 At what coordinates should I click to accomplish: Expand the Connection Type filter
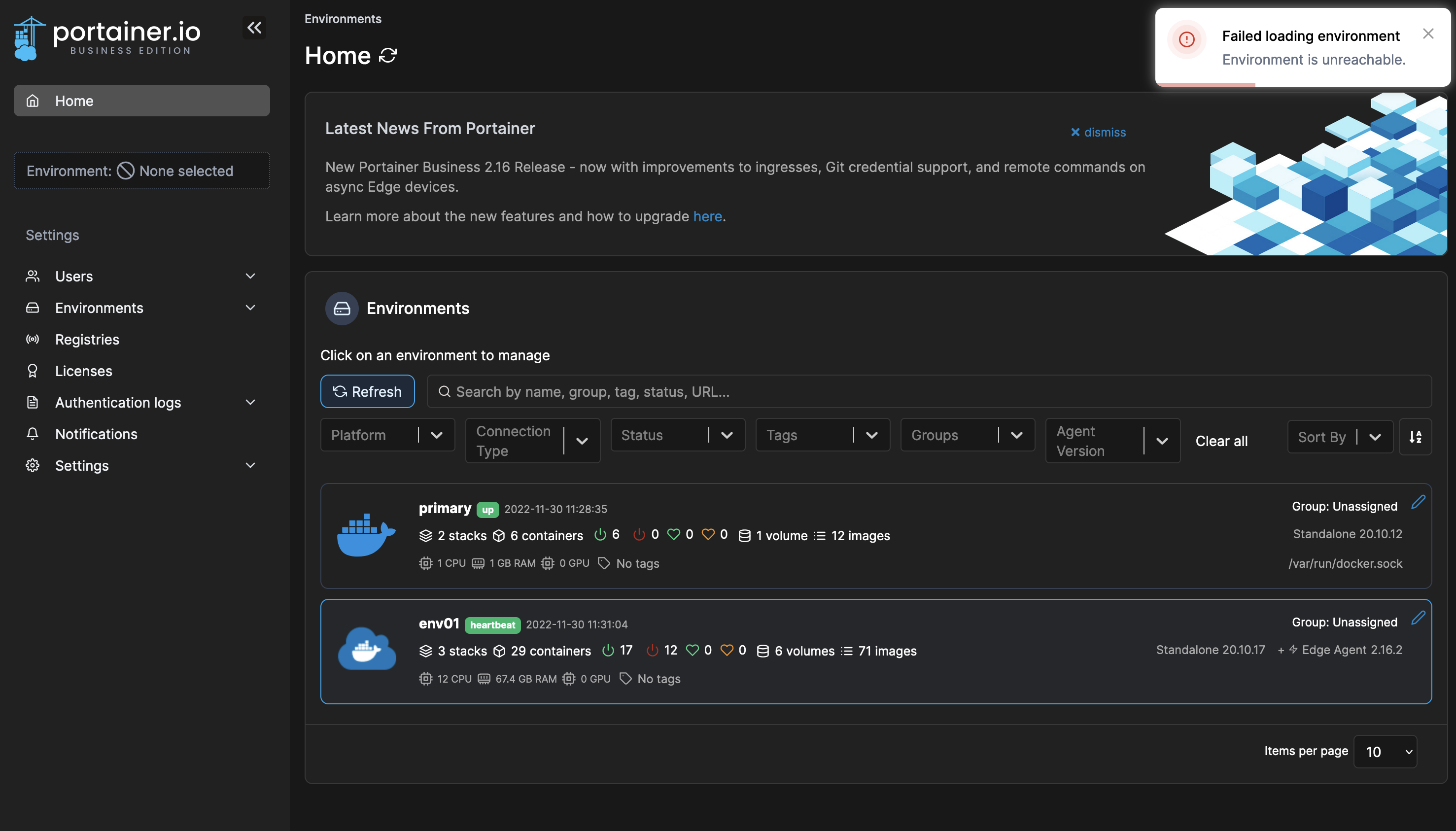(x=532, y=440)
